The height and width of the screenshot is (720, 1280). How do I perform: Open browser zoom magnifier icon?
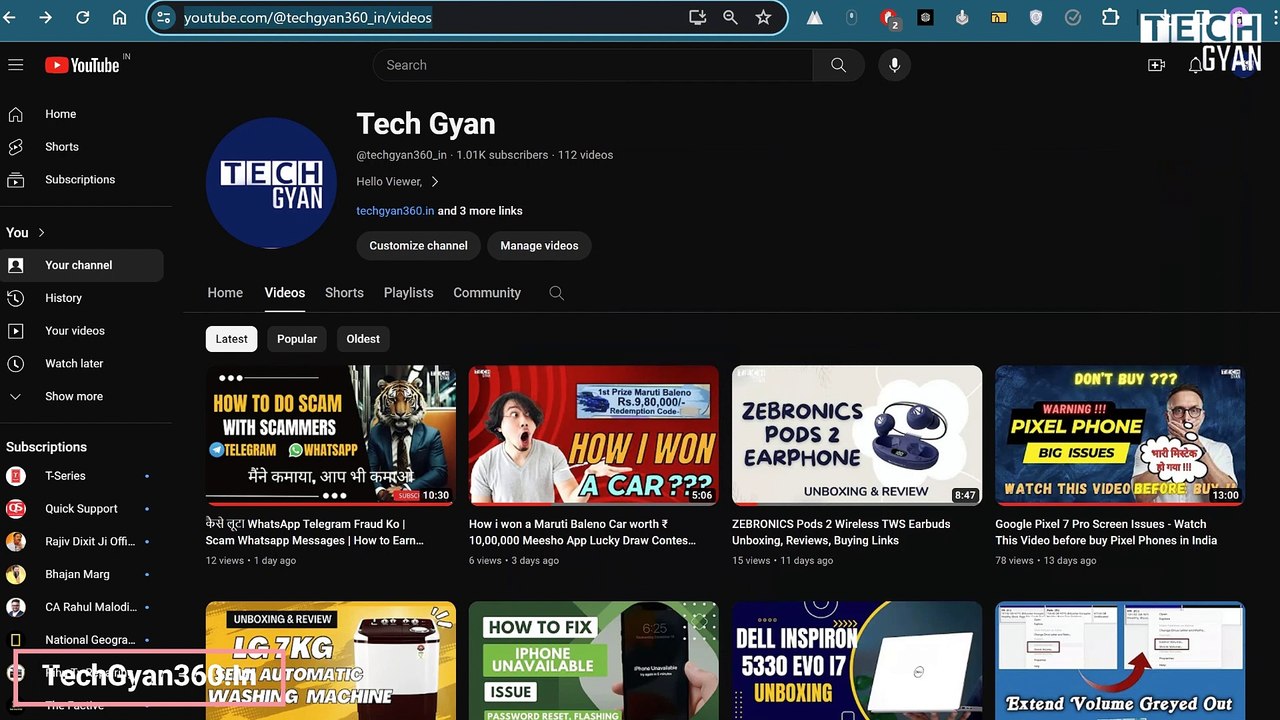(x=730, y=17)
